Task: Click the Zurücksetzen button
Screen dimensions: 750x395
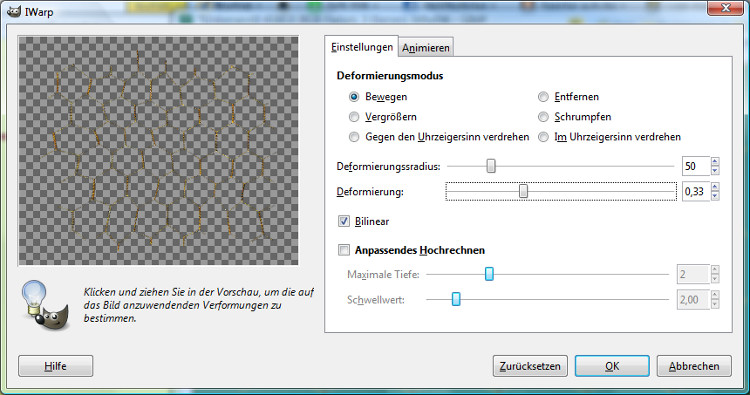Action: click(x=530, y=366)
